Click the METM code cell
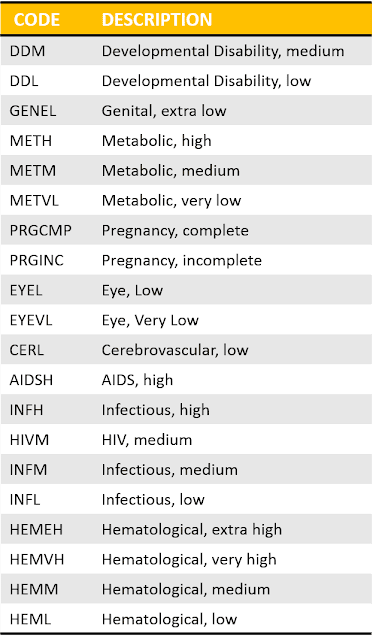373x640 pixels. [33, 171]
